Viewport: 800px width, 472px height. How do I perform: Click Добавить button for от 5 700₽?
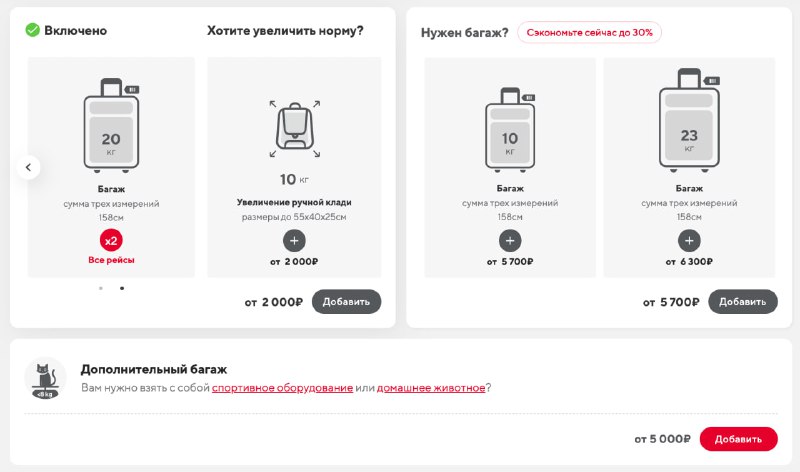[x=743, y=302]
